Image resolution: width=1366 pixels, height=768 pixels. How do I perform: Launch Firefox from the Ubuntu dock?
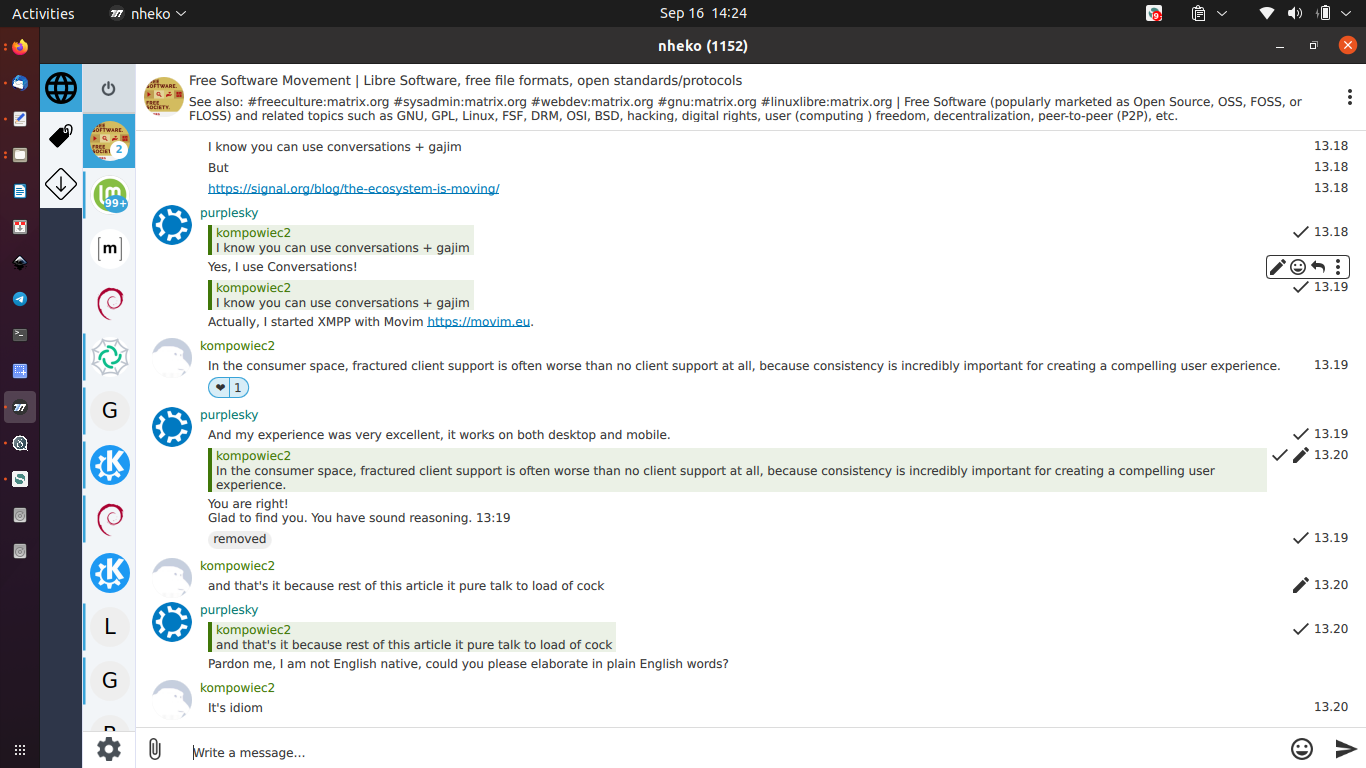[x=20, y=47]
